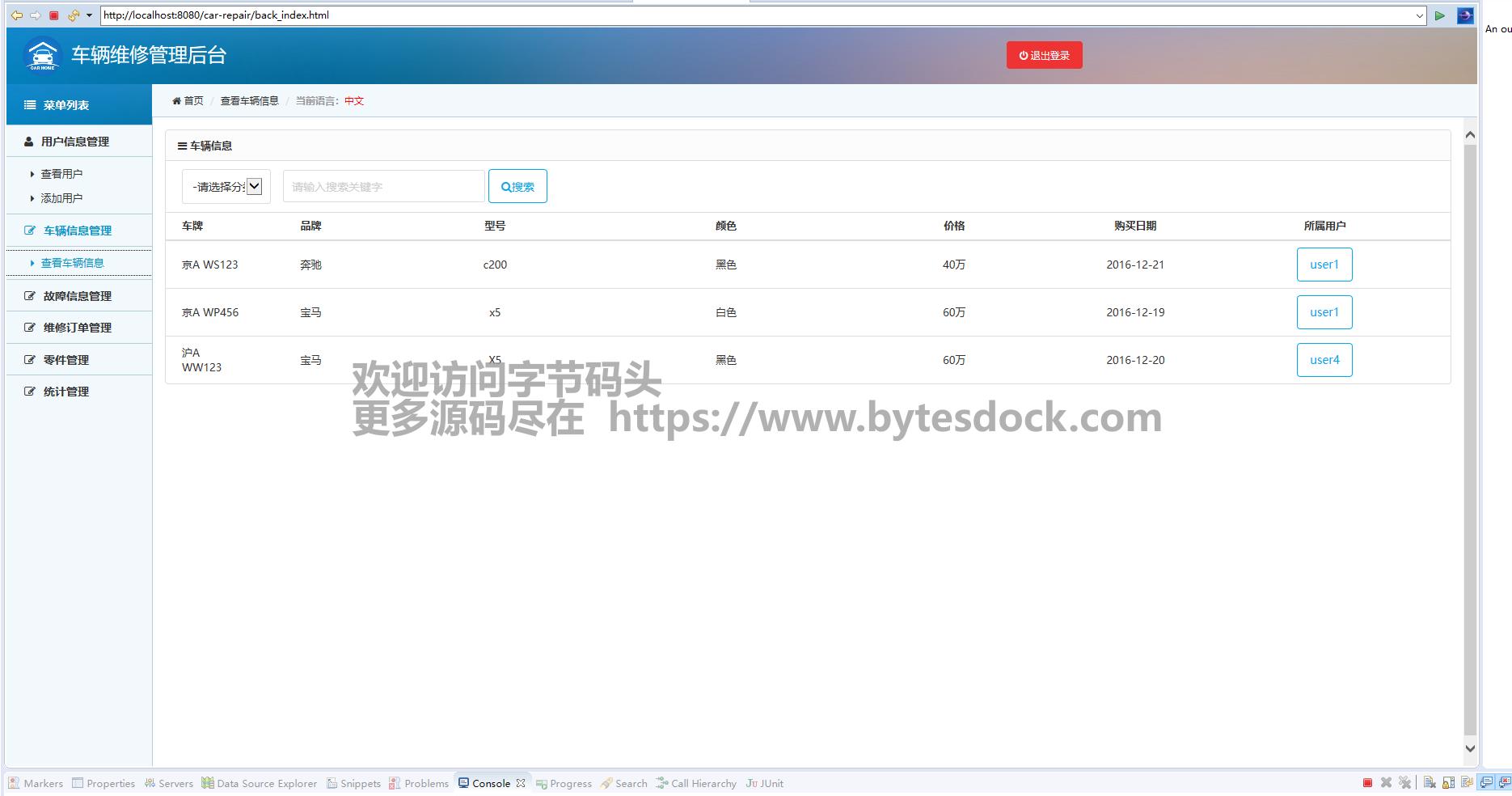Click the 查看用户 sidebar link
The image size is (1512, 796).
(61, 174)
